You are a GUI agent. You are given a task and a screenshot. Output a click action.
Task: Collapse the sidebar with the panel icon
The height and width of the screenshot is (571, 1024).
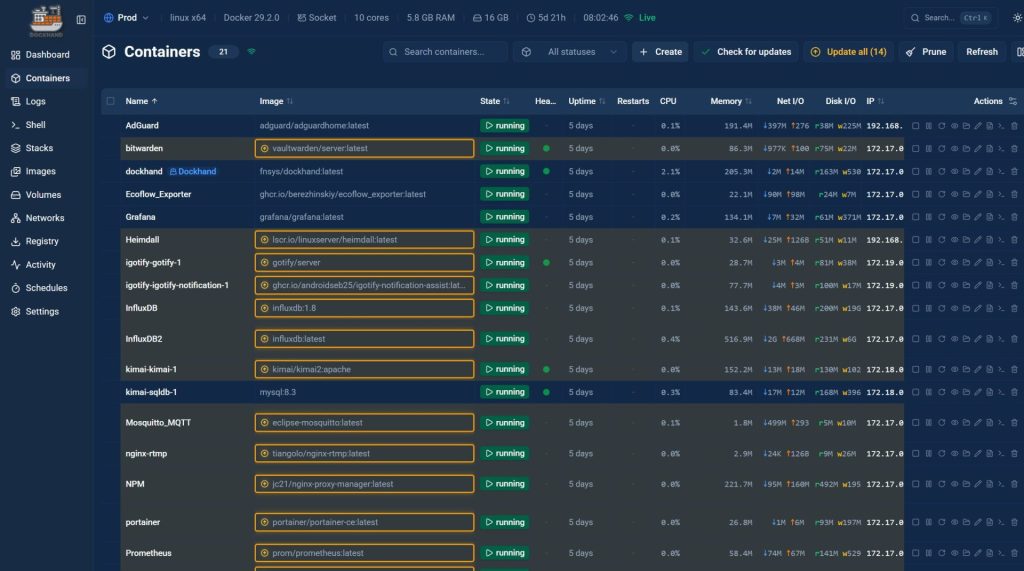[81, 20]
